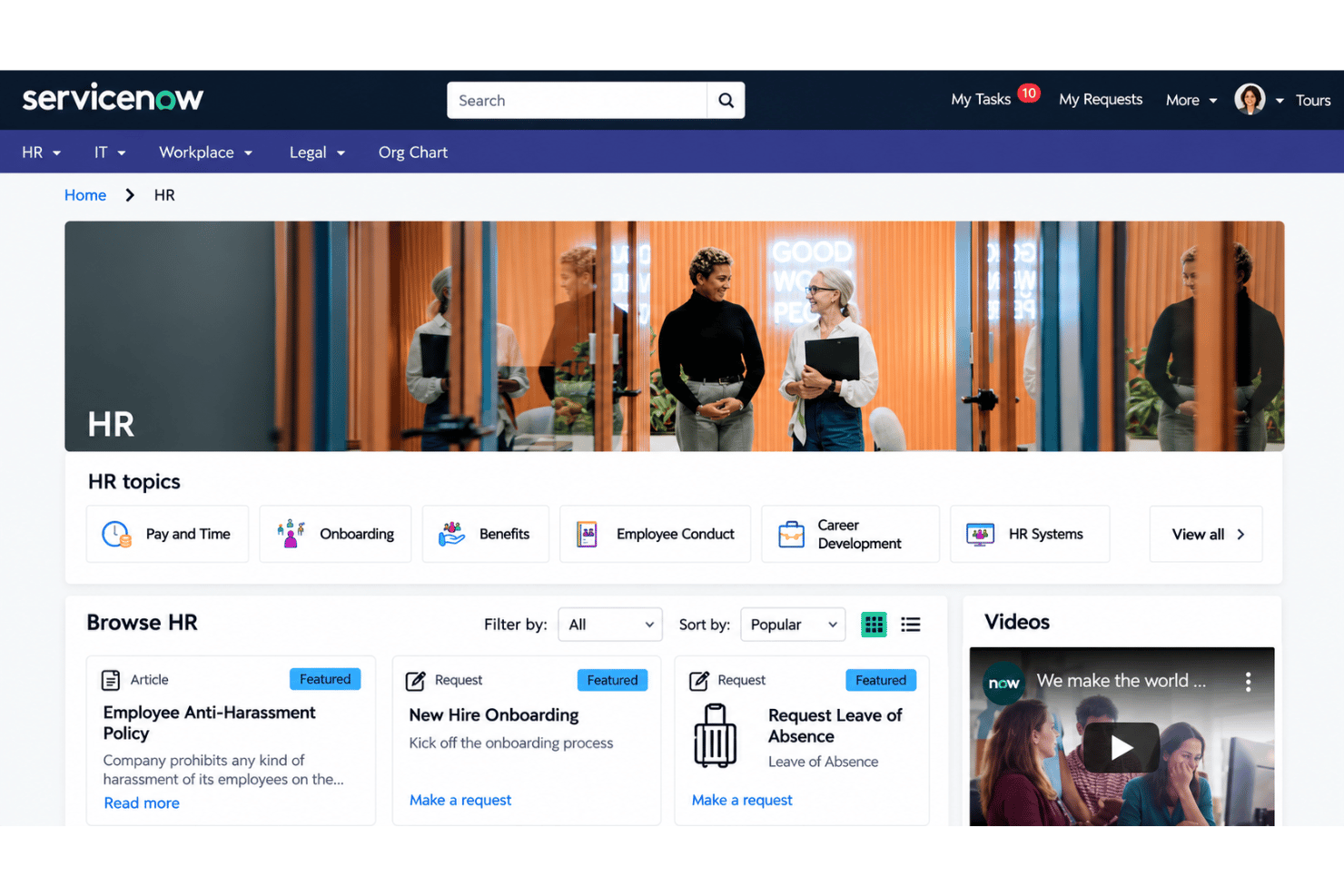
Task: Click the Onboarding people icon
Action: pos(291,534)
